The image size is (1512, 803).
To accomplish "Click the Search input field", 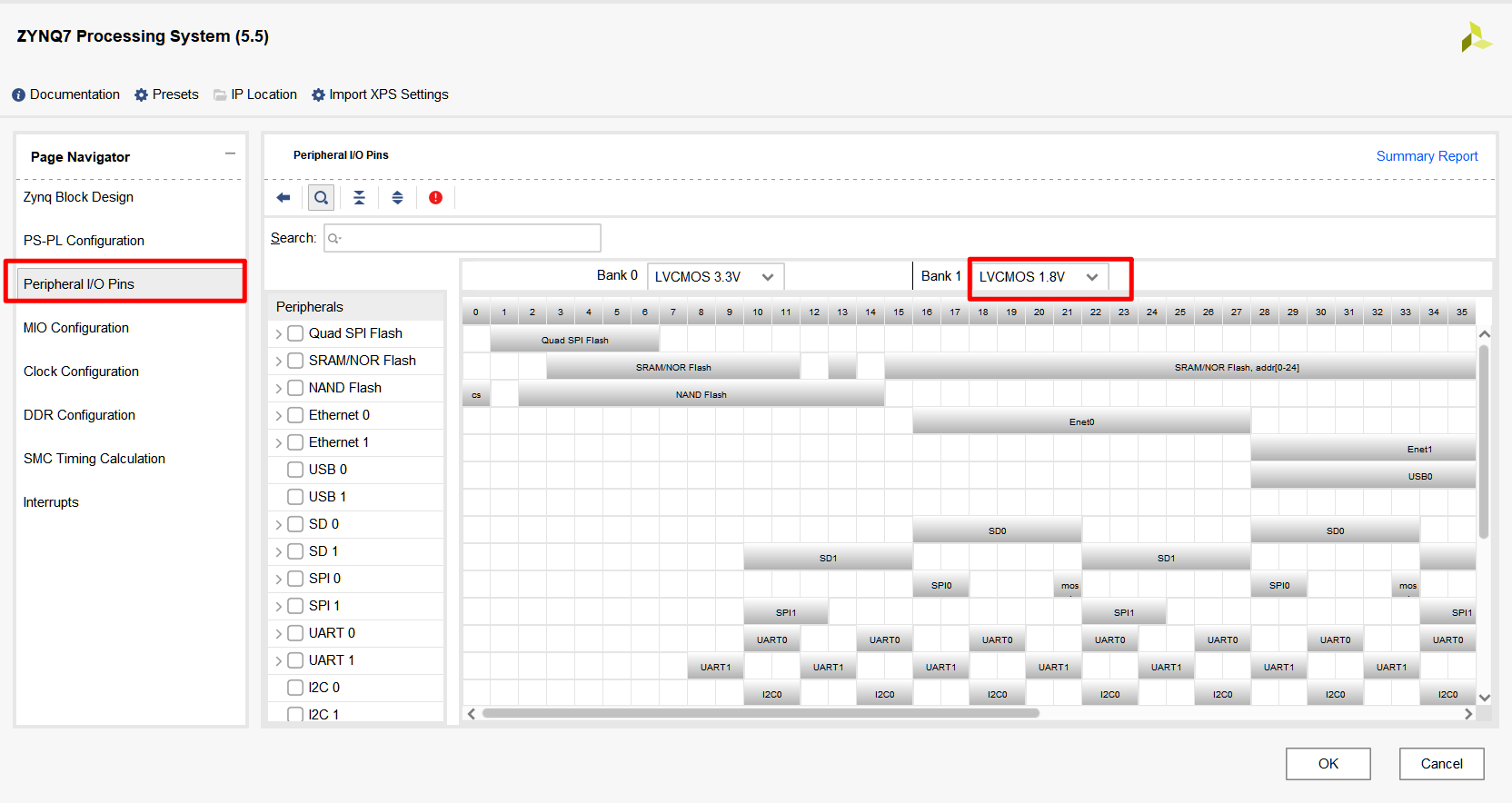I will point(463,238).
